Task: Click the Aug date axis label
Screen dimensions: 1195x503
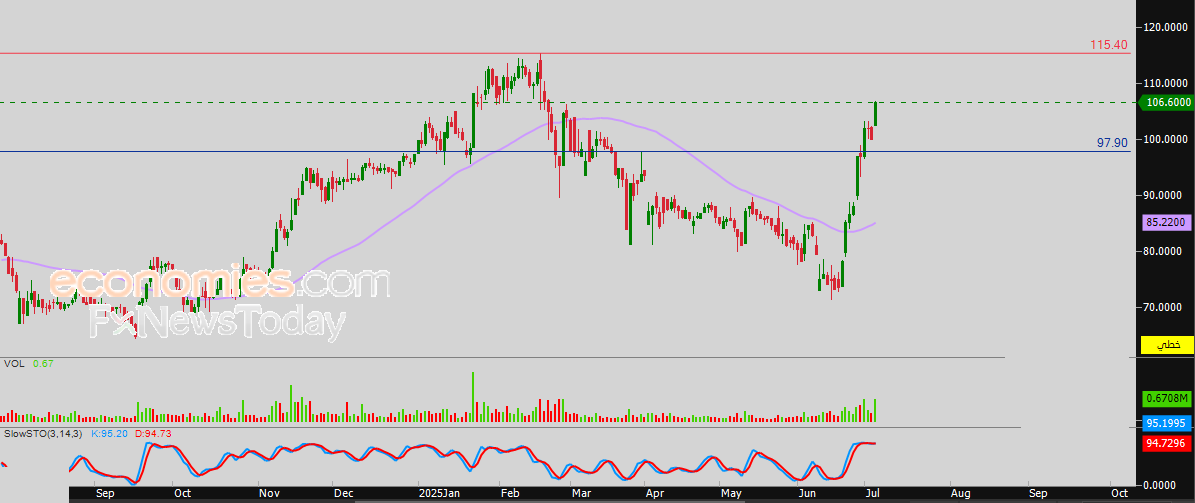Action: coord(960,494)
